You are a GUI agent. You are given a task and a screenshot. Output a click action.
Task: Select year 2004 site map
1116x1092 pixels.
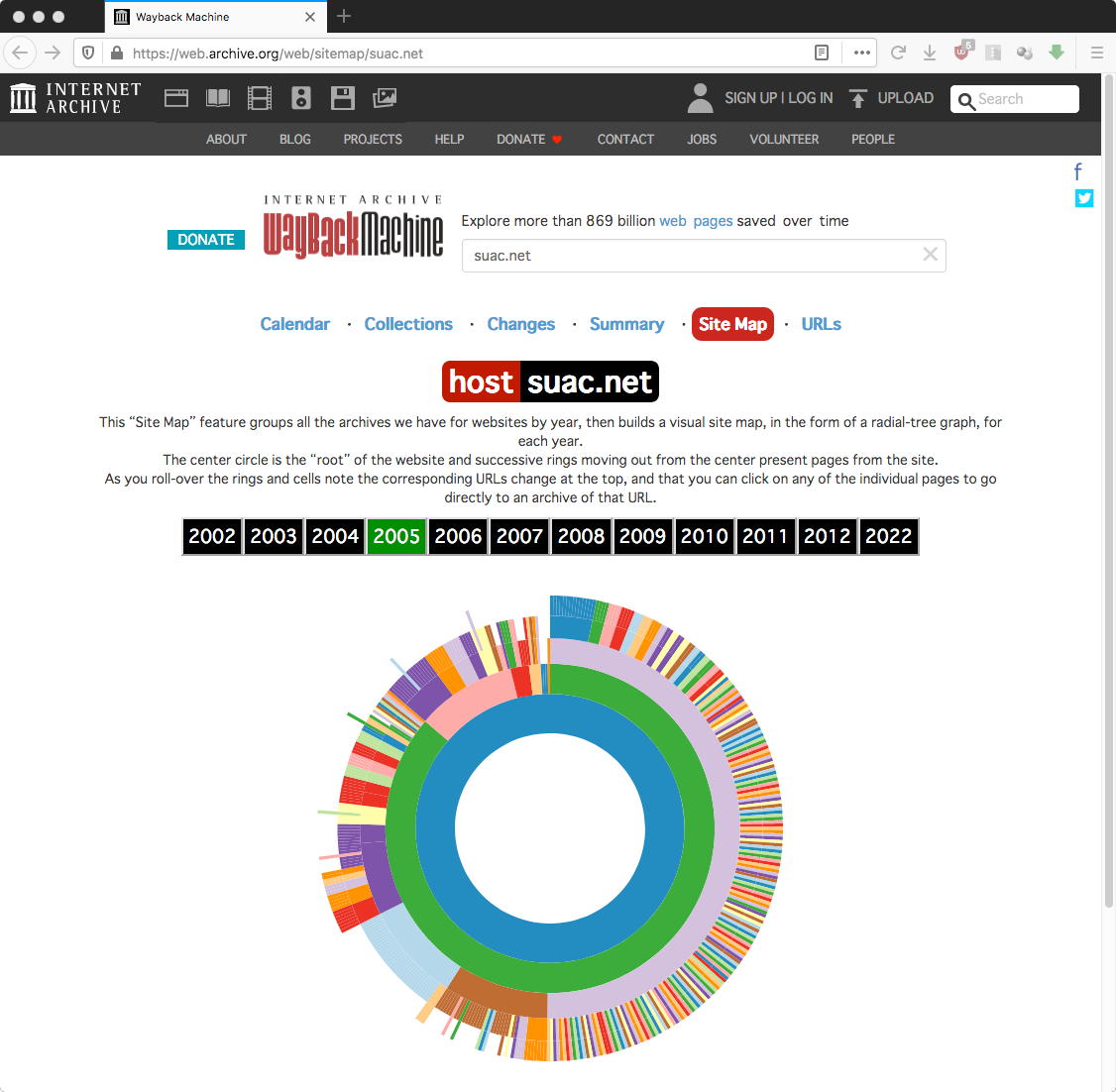coord(335,536)
